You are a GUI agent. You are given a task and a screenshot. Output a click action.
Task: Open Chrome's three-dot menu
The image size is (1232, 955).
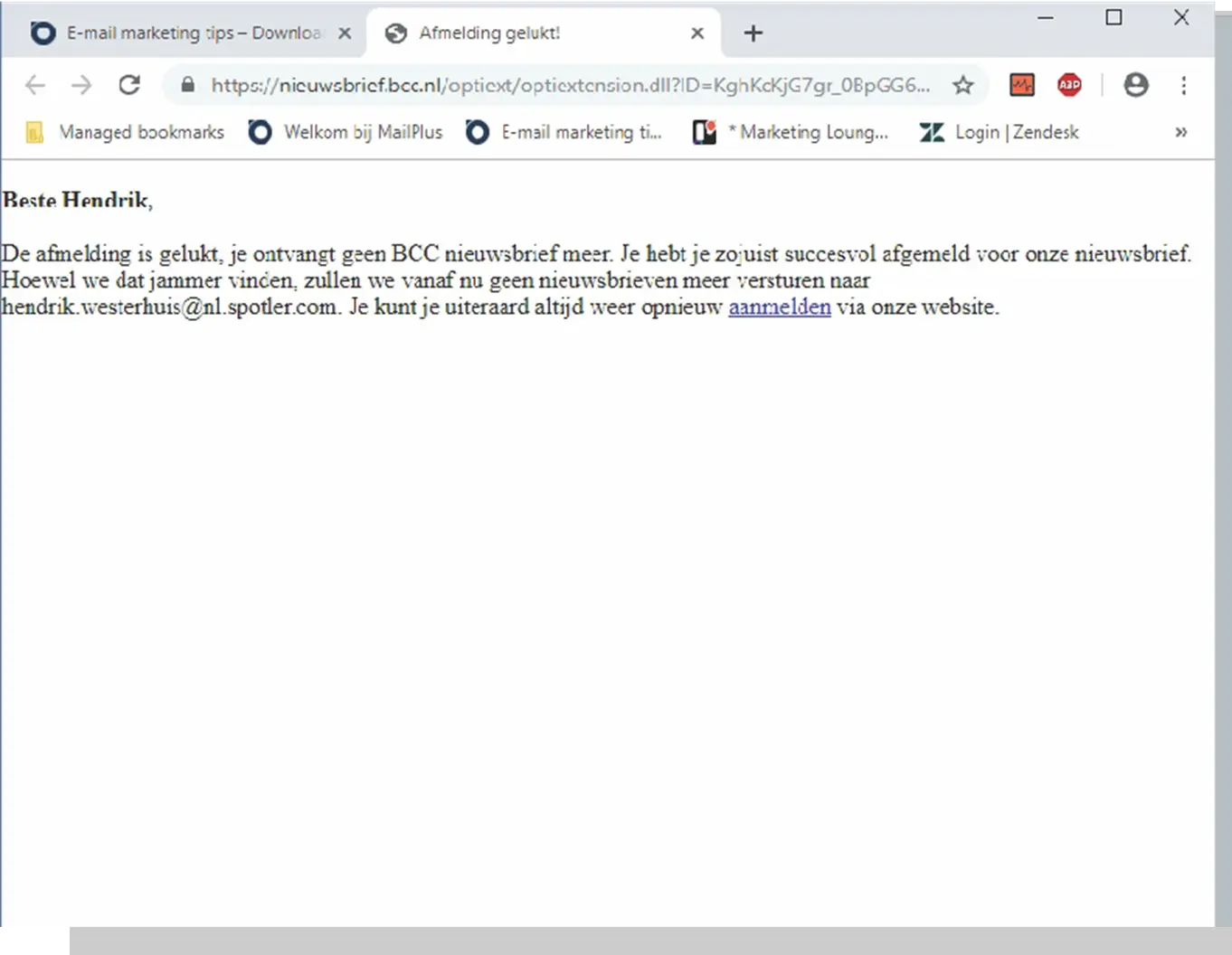click(x=1183, y=85)
